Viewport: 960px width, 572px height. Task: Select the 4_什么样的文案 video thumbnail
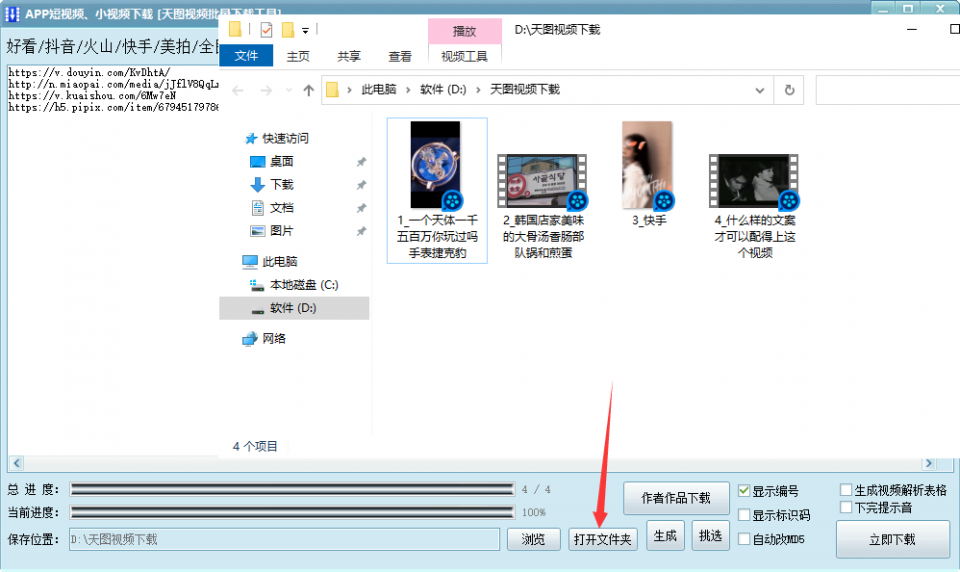(x=754, y=181)
